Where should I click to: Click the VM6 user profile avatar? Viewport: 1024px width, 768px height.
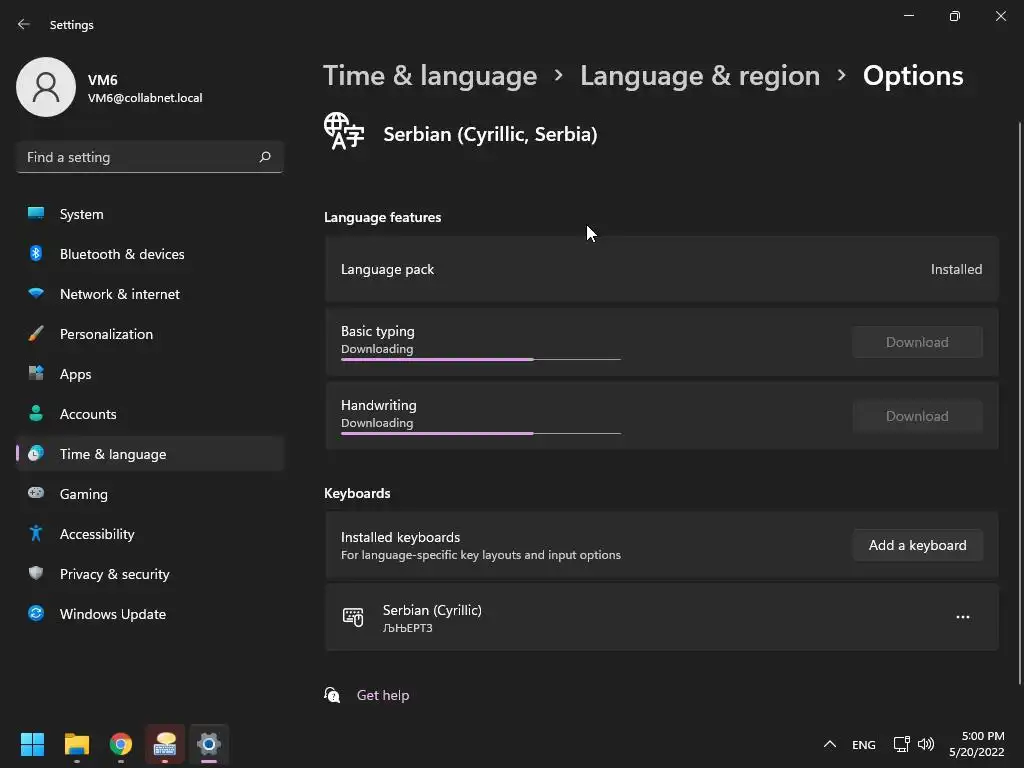point(46,87)
